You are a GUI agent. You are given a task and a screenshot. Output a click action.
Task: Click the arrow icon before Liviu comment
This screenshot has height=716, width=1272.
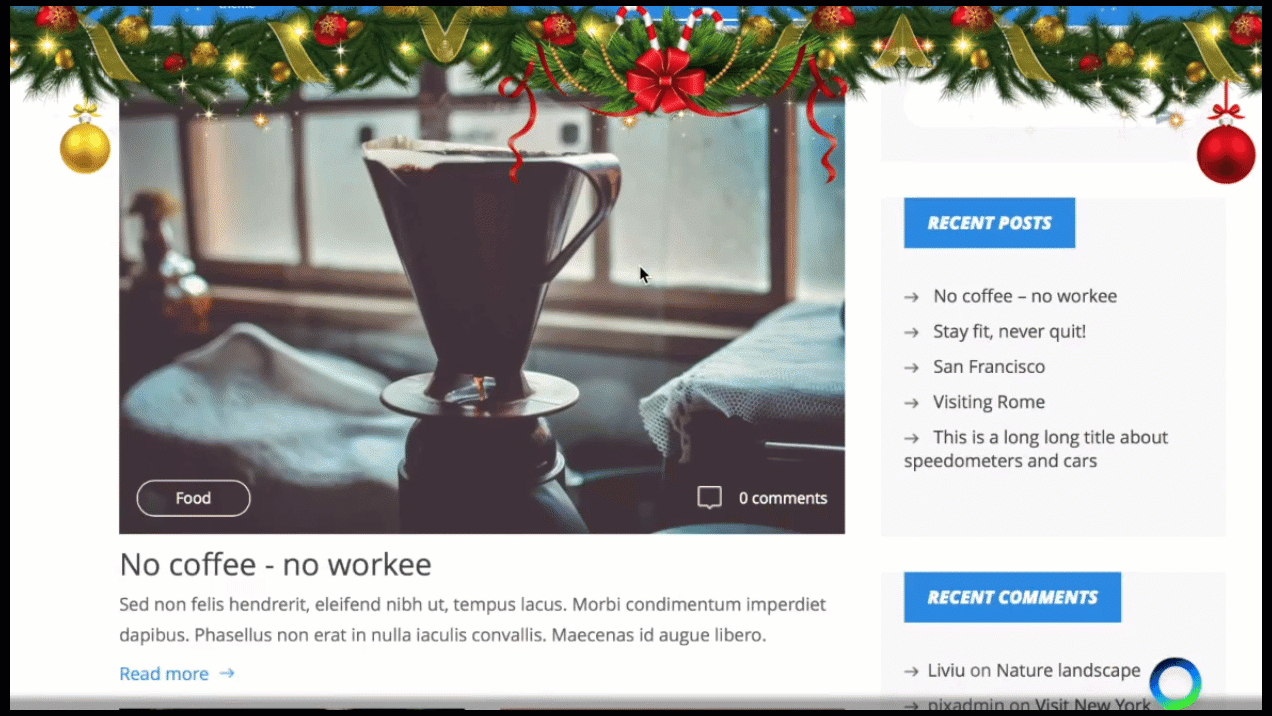click(x=911, y=671)
